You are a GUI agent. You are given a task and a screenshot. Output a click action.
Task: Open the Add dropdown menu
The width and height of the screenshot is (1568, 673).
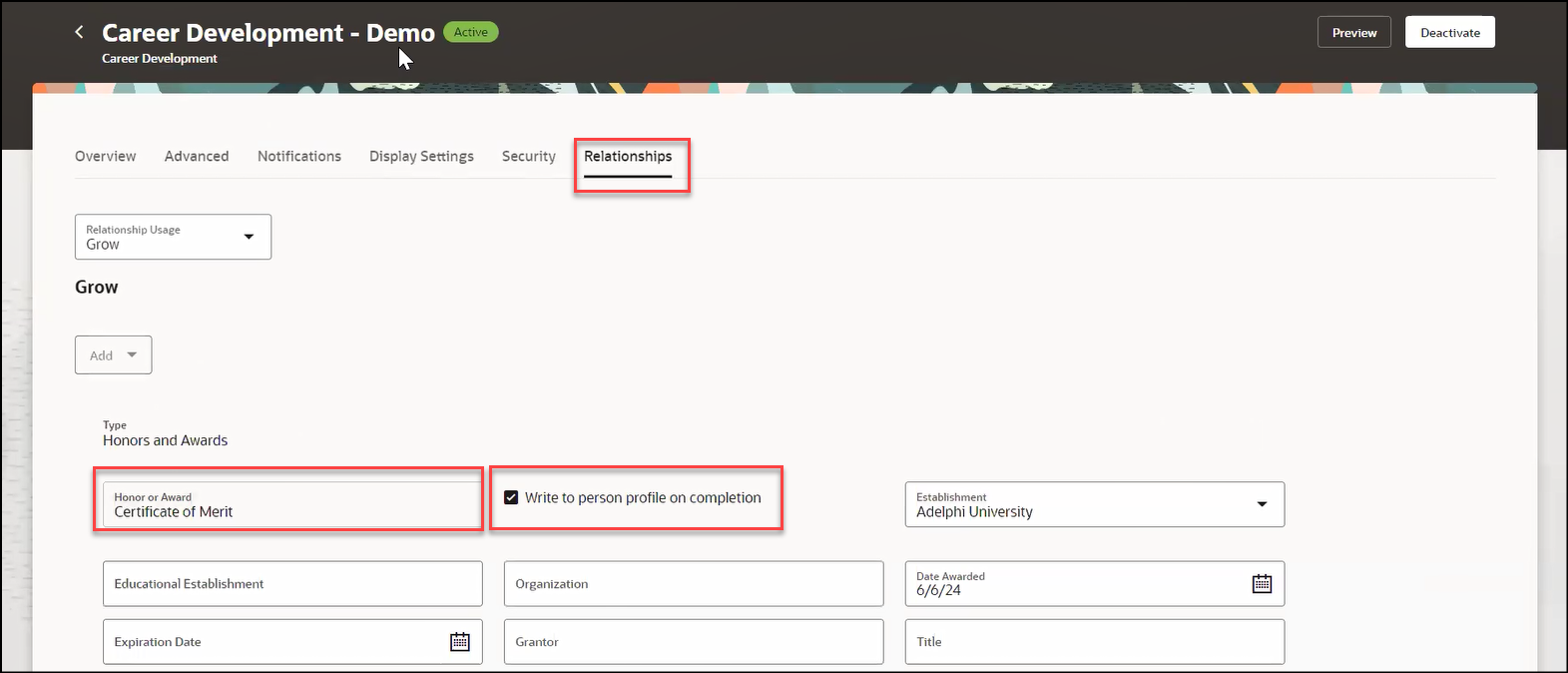click(x=113, y=354)
